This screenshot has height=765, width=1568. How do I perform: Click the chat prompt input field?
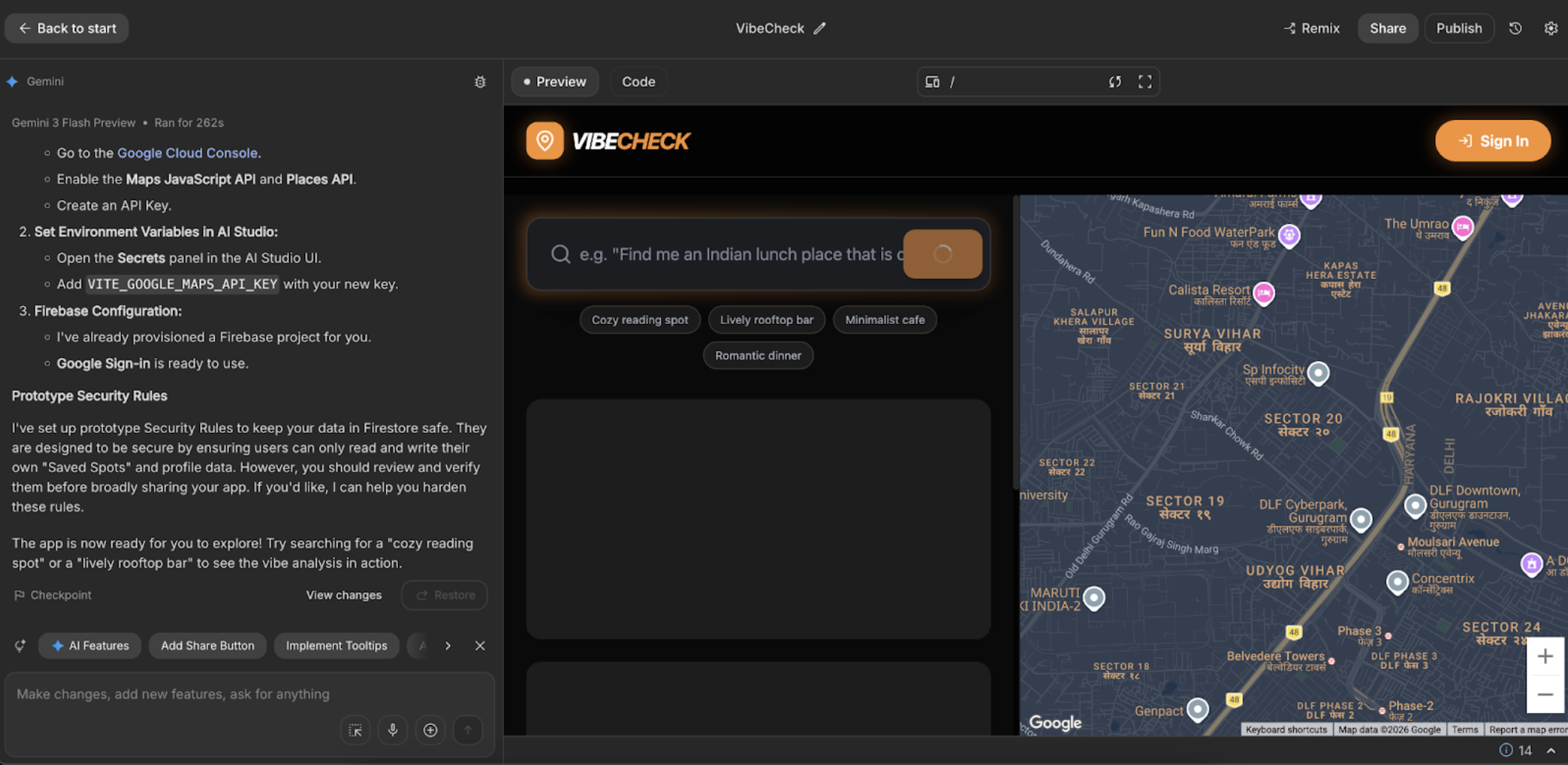[x=249, y=694]
